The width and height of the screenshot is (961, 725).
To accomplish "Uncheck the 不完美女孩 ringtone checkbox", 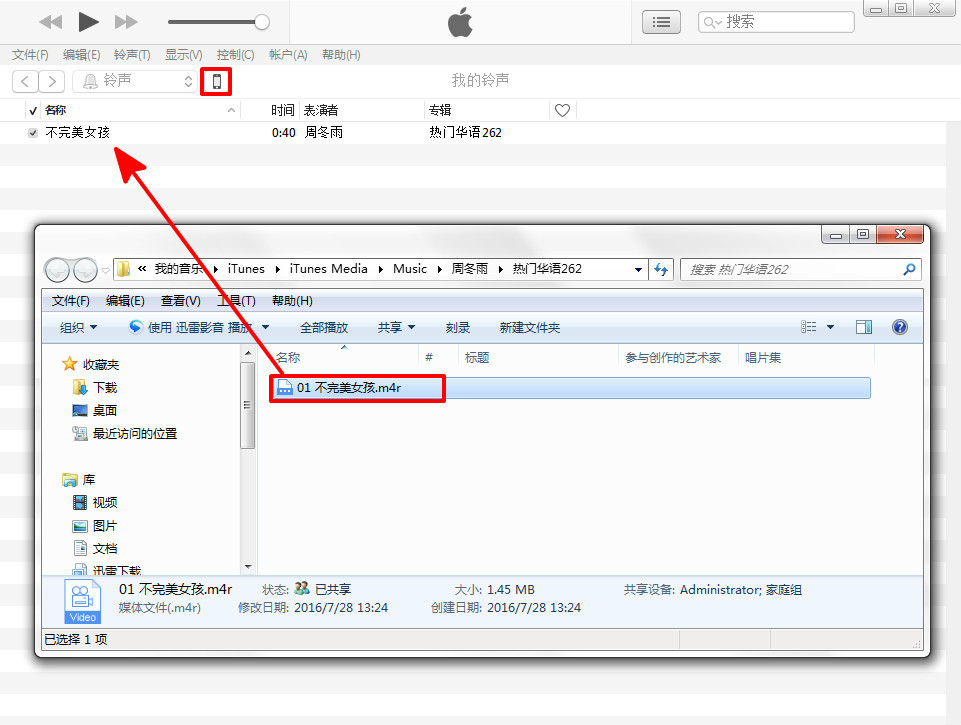I will pyautogui.click(x=33, y=132).
